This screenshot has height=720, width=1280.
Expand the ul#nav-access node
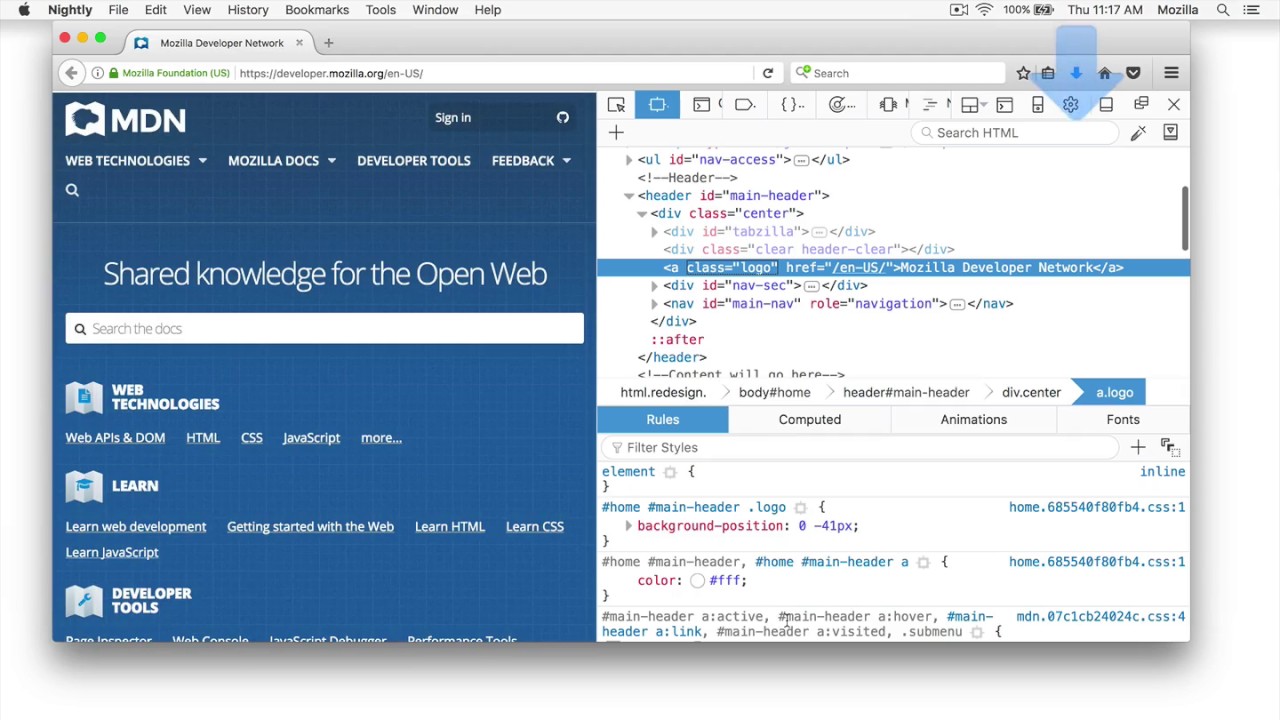(x=629, y=160)
